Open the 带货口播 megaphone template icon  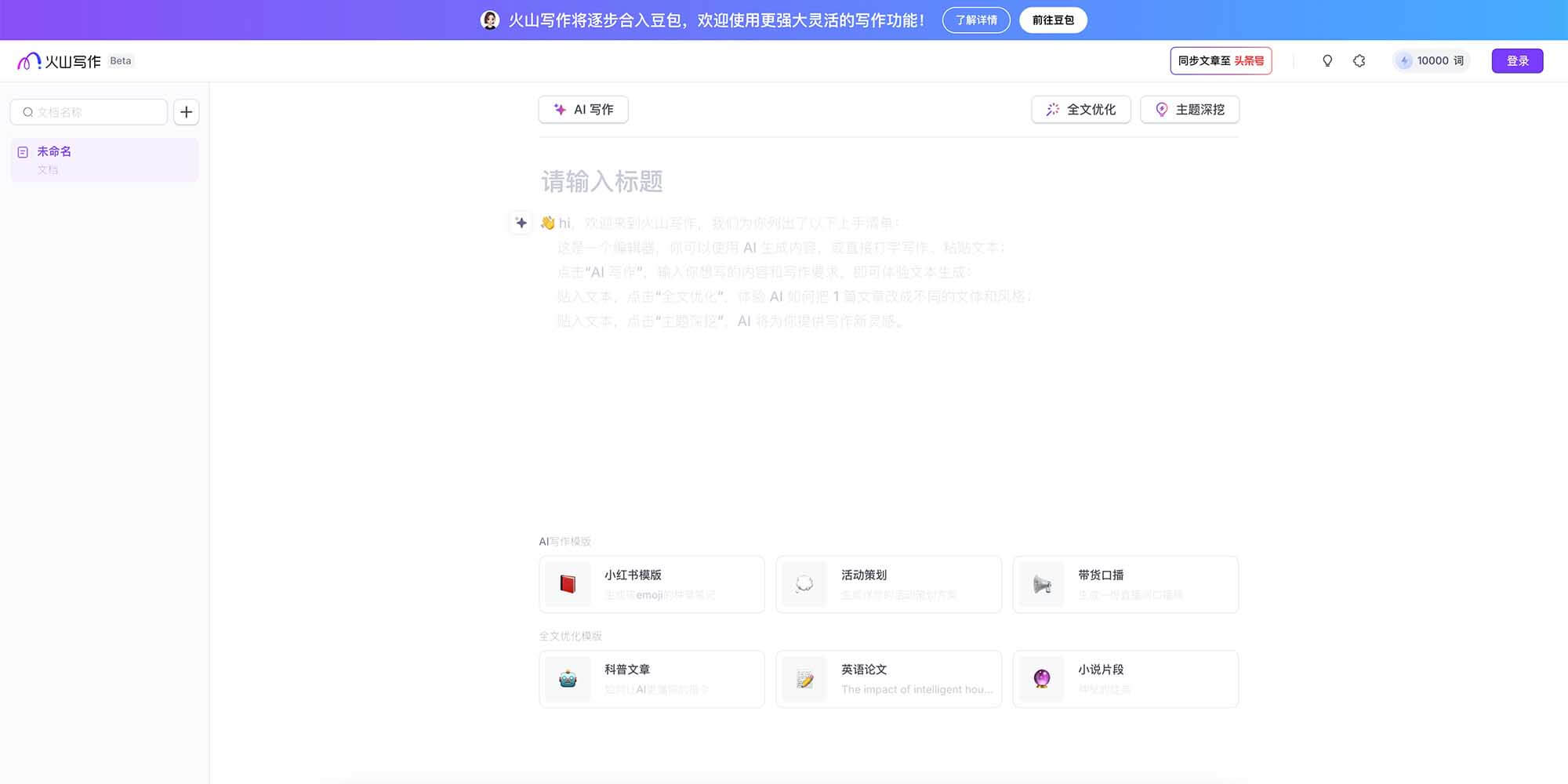point(1040,583)
